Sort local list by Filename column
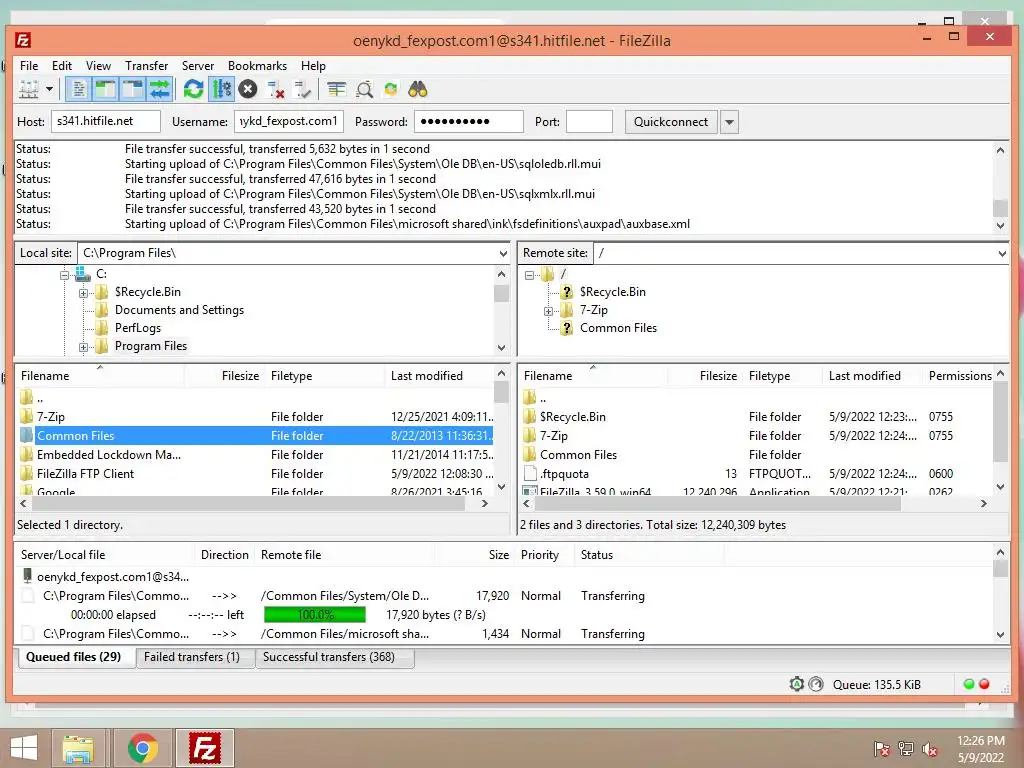The image size is (1024, 768). (x=100, y=376)
